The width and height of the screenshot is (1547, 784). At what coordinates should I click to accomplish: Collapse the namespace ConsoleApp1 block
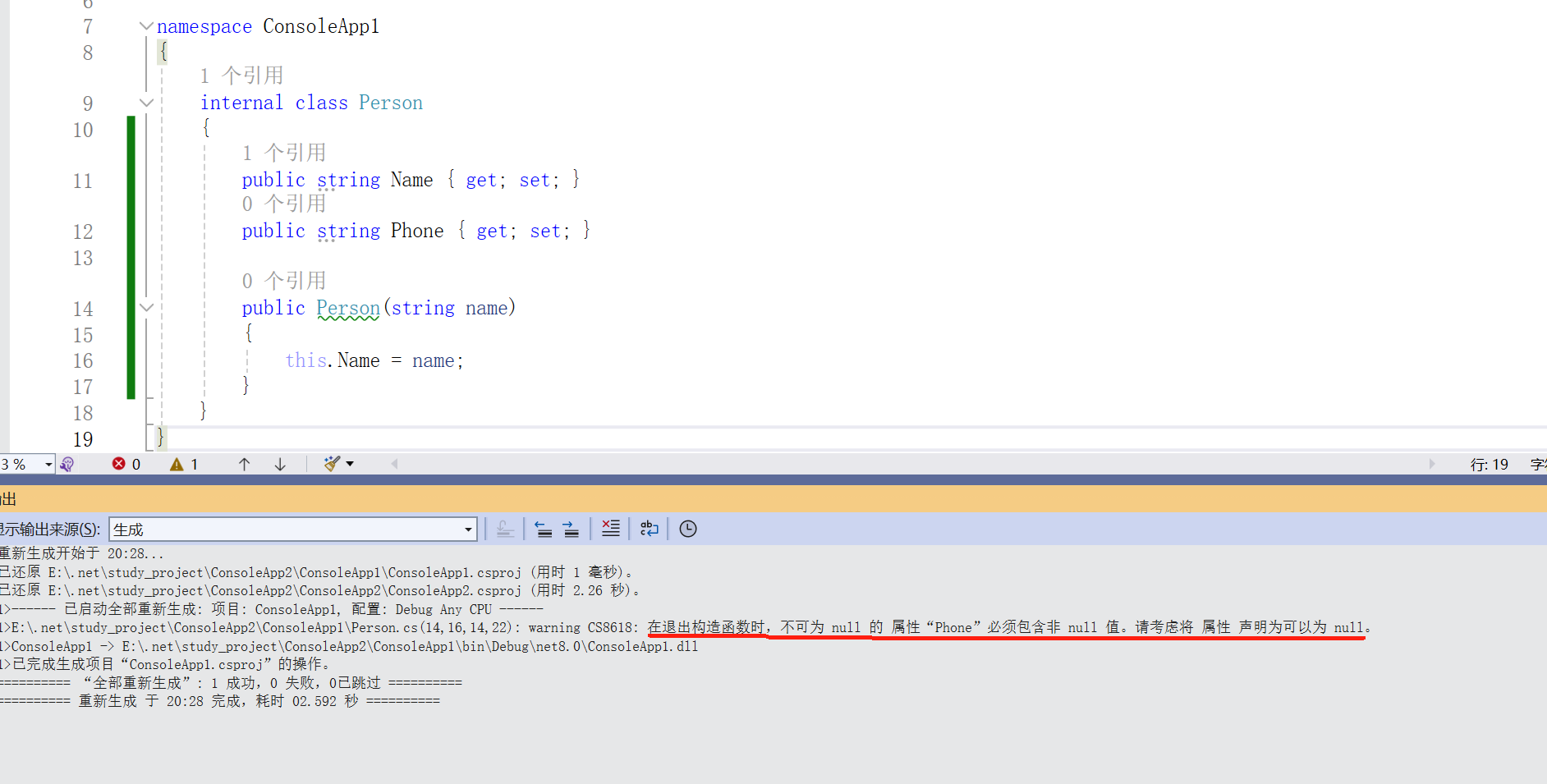pos(146,26)
